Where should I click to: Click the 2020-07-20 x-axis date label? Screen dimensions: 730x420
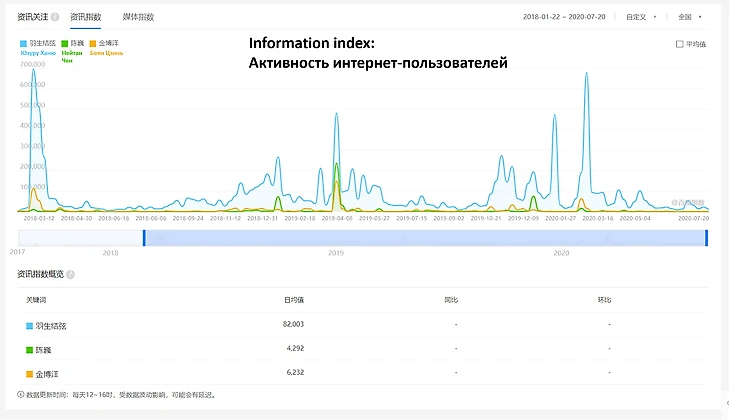point(694,218)
